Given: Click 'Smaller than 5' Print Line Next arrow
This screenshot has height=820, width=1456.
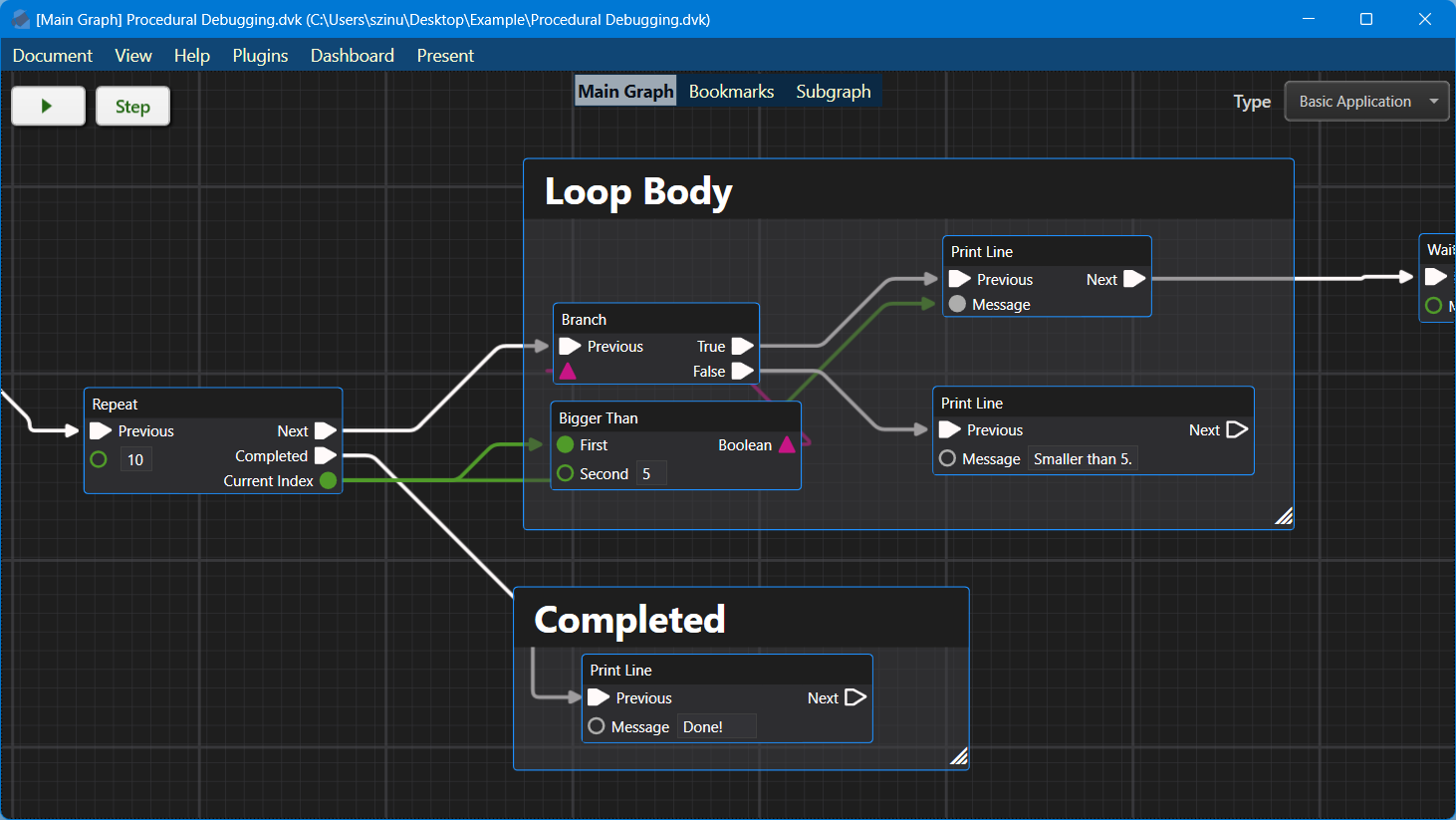Looking at the screenshot, I should point(1237,429).
